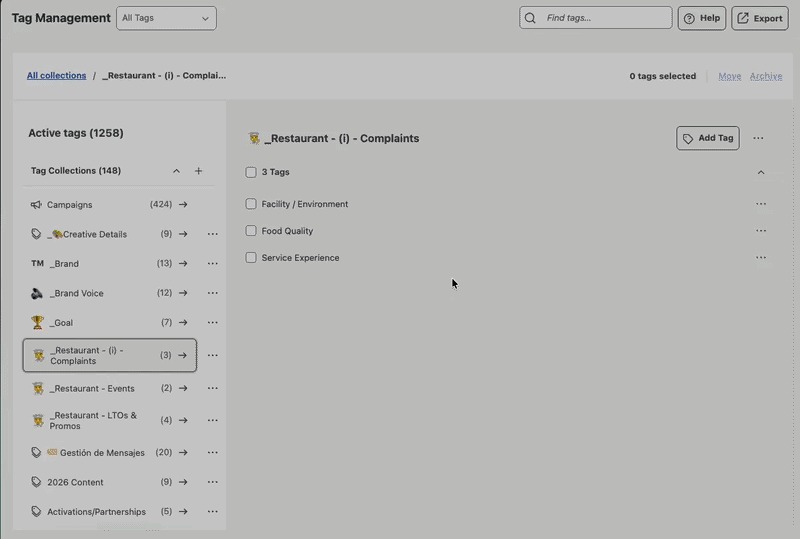Open collection options menu beside Add Tag
800x539 pixels.
click(758, 138)
